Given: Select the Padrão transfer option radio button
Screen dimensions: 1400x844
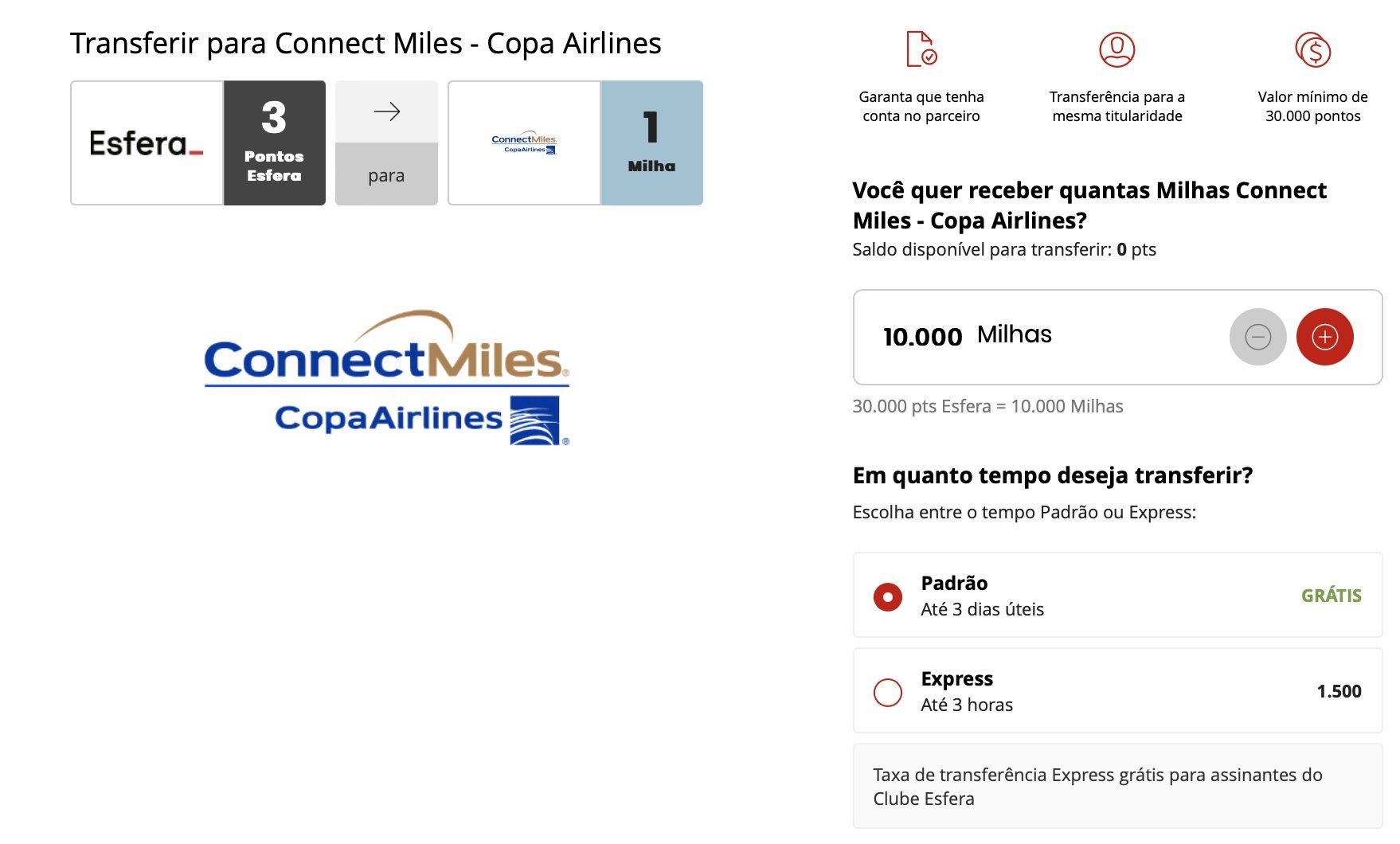Looking at the screenshot, I should [x=887, y=596].
